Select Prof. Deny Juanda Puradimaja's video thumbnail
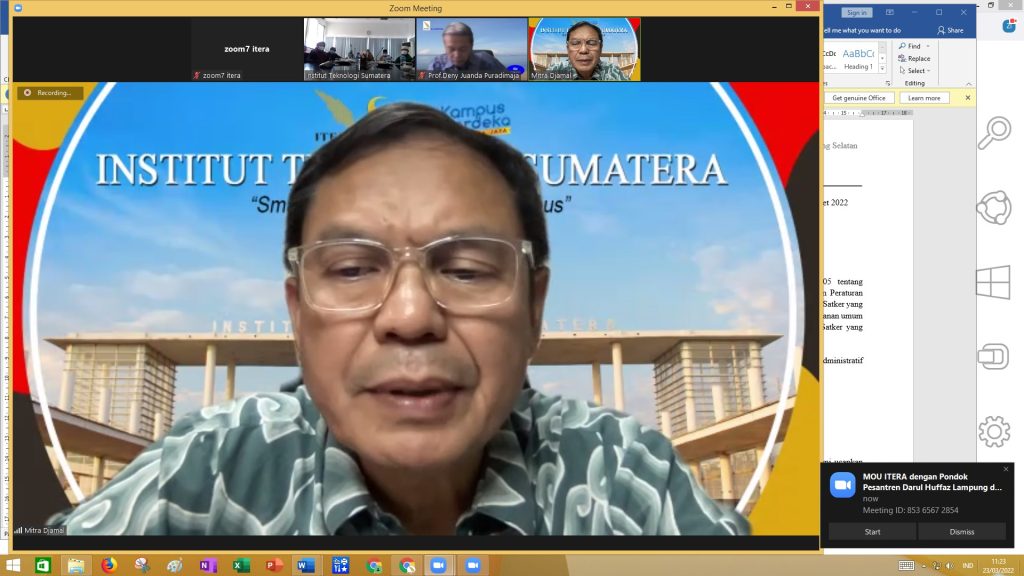Viewport: 1024px width, 576px height. click(x=472, y=49)
